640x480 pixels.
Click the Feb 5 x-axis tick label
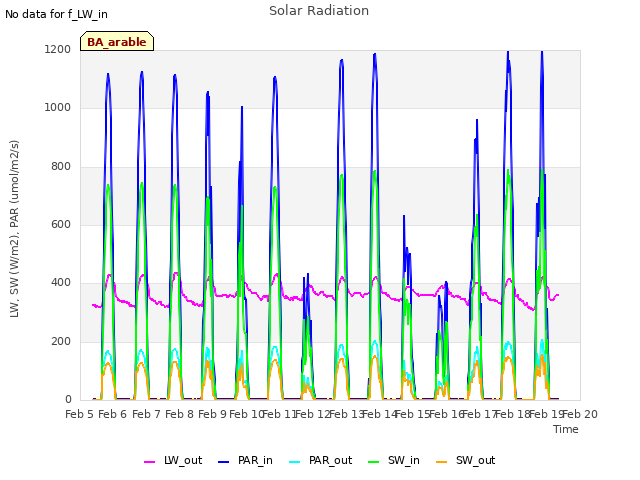80,414
